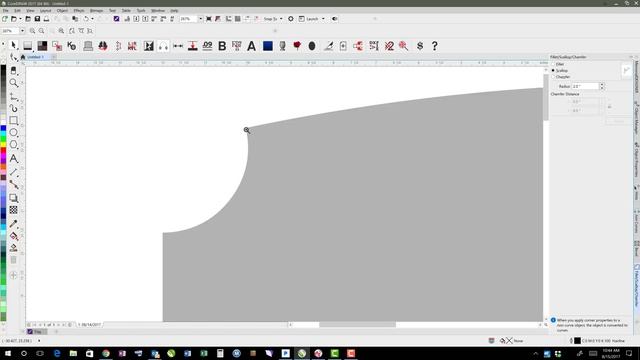Click the New document icon
Image resolution: width=640 pixels, height=360 pixels.
[x=5, y=19]
